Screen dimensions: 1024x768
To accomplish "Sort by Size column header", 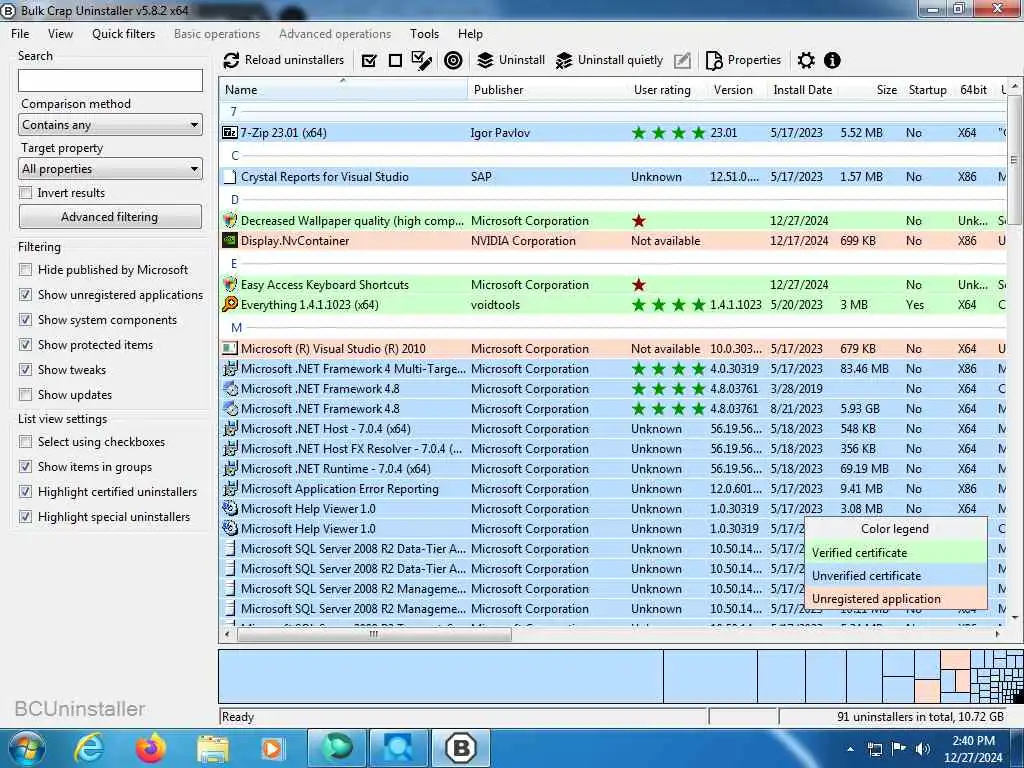I will tap(870, 89).
